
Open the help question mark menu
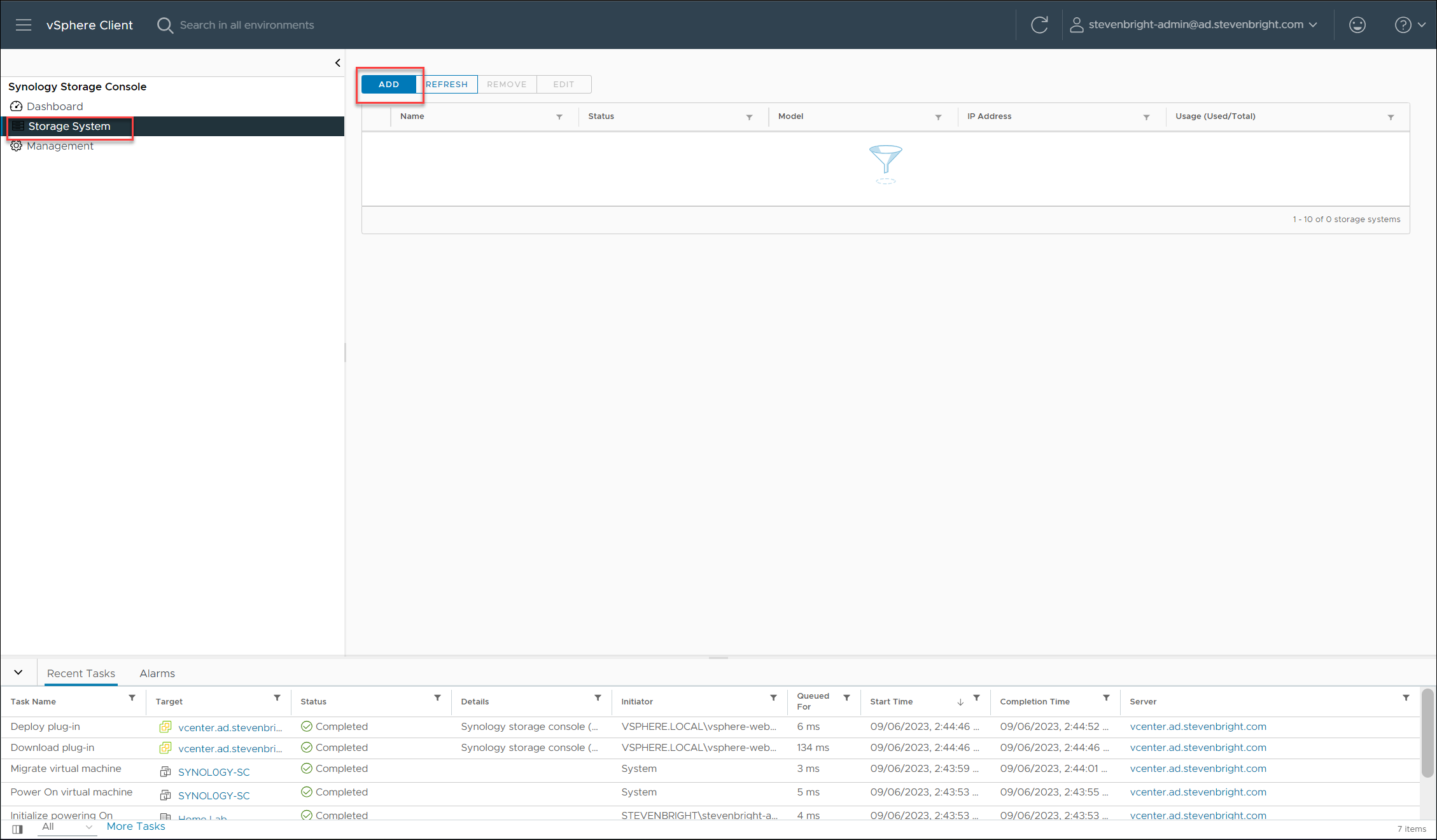tap(1409, 25)
